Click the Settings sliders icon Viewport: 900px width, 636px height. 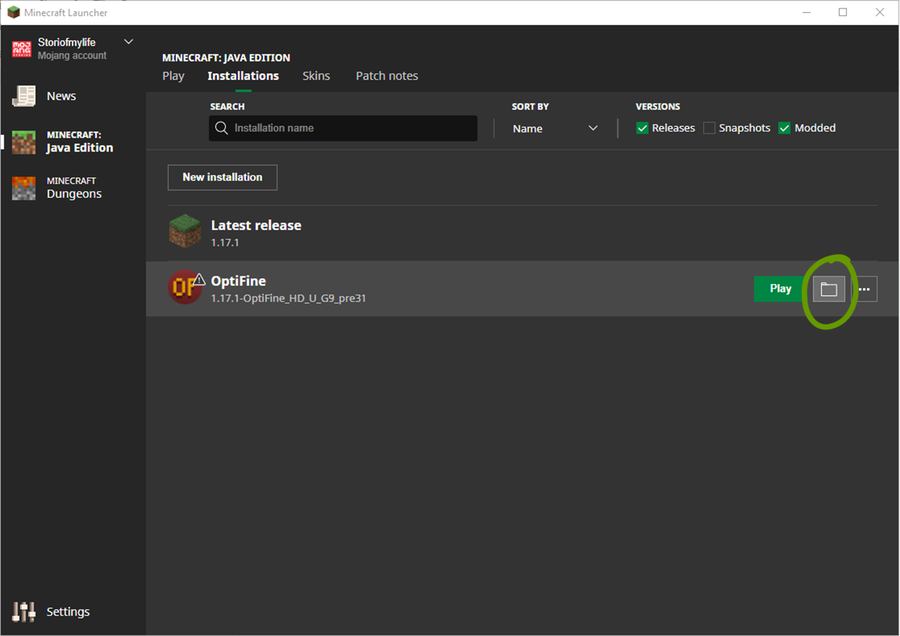point(24,612)
